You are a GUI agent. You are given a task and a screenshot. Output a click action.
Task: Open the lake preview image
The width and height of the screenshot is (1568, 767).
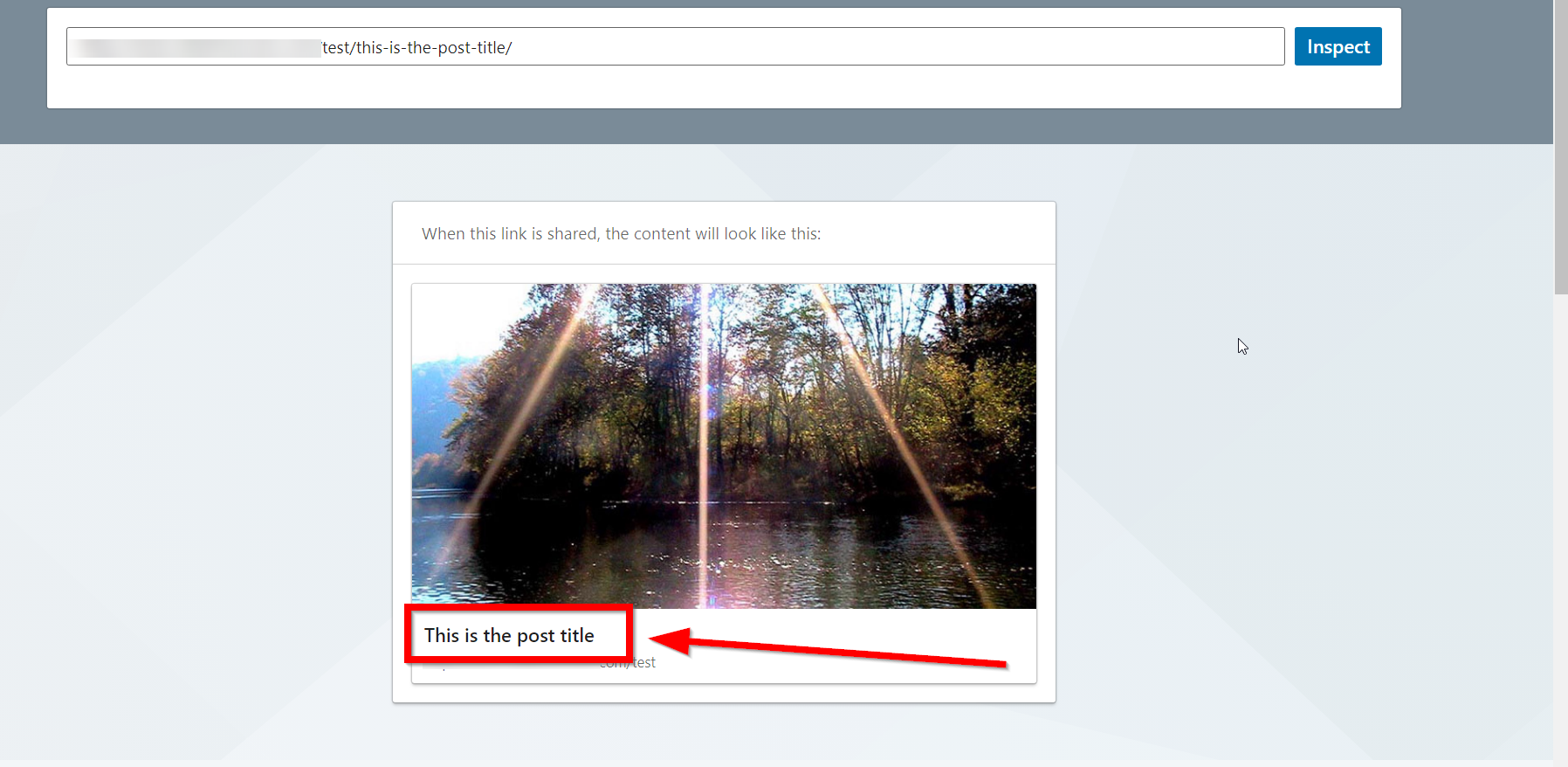[x=724, y=446]
